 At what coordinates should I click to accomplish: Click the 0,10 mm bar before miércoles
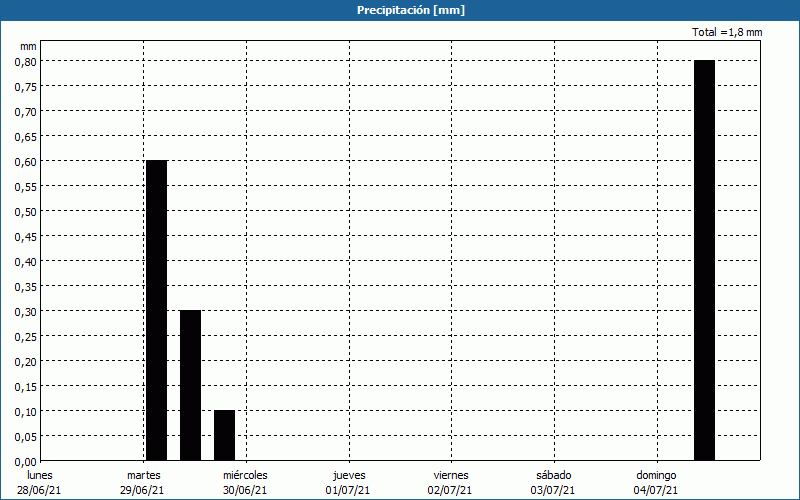[x=224, y=435]
